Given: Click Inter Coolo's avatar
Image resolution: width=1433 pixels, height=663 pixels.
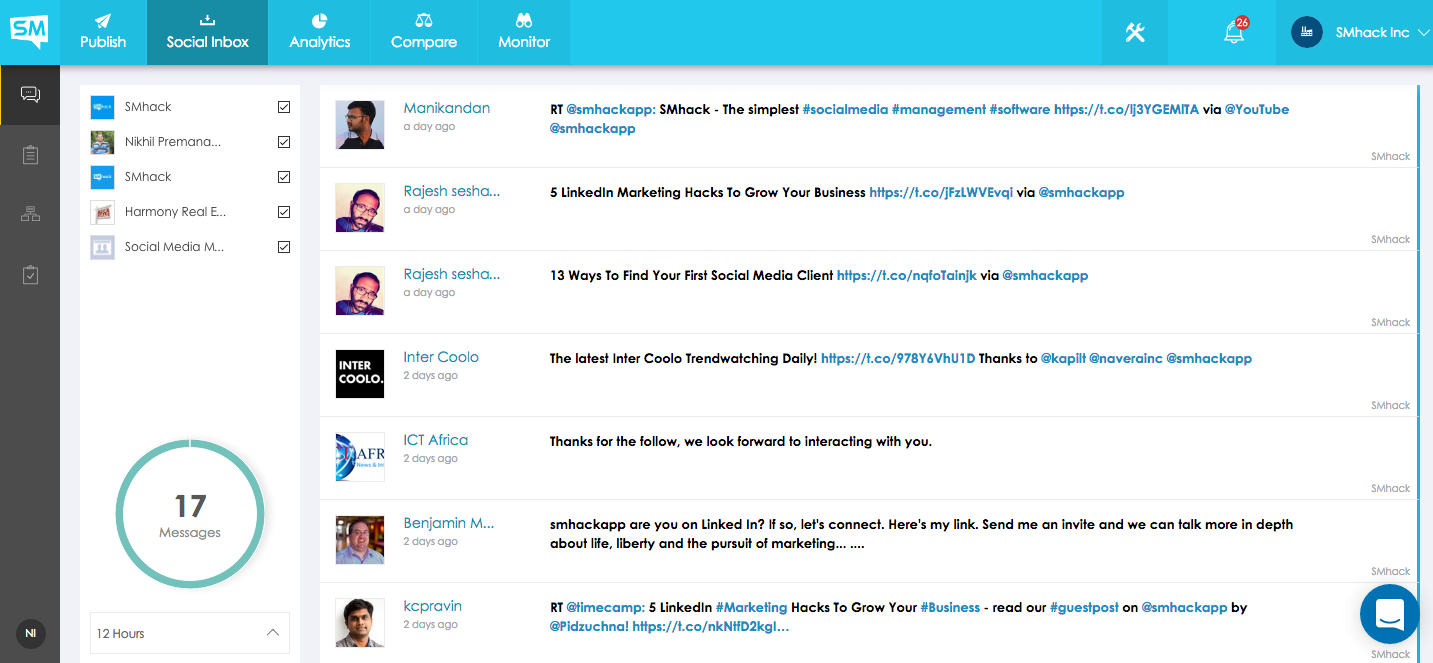Looking at the screenshot, I should (360, 374).
